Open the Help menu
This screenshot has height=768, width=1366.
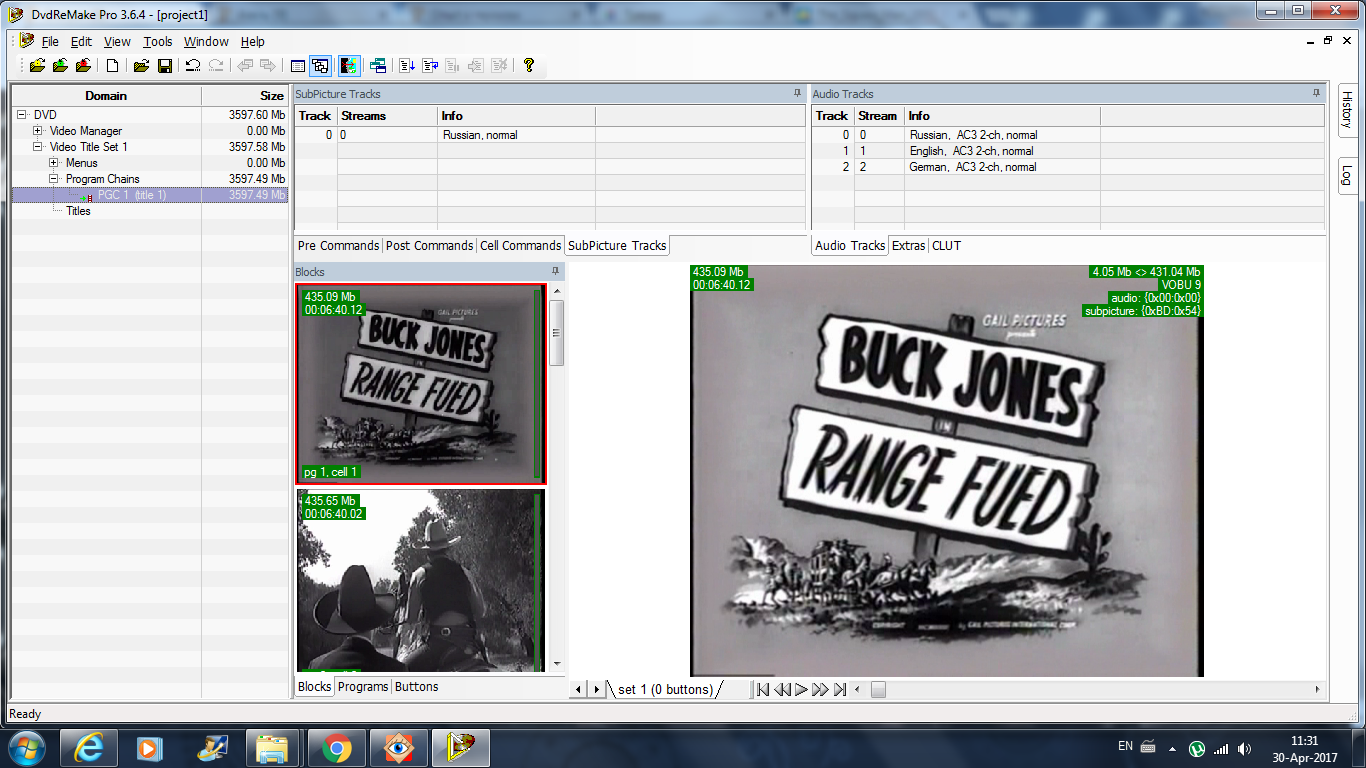pos(253,42)
